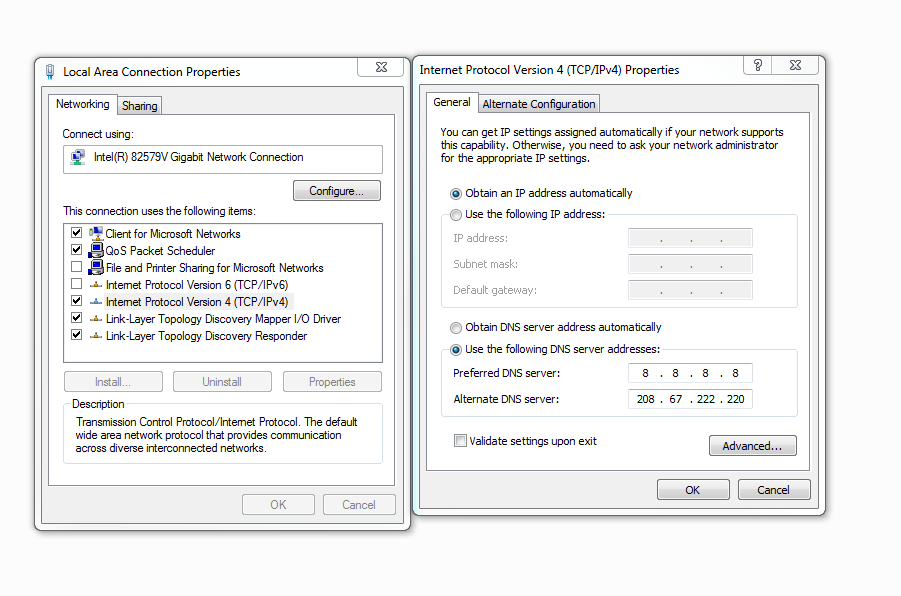
Task: Enable File and Printer Sharing checkbox
Action: pos(76,267)
